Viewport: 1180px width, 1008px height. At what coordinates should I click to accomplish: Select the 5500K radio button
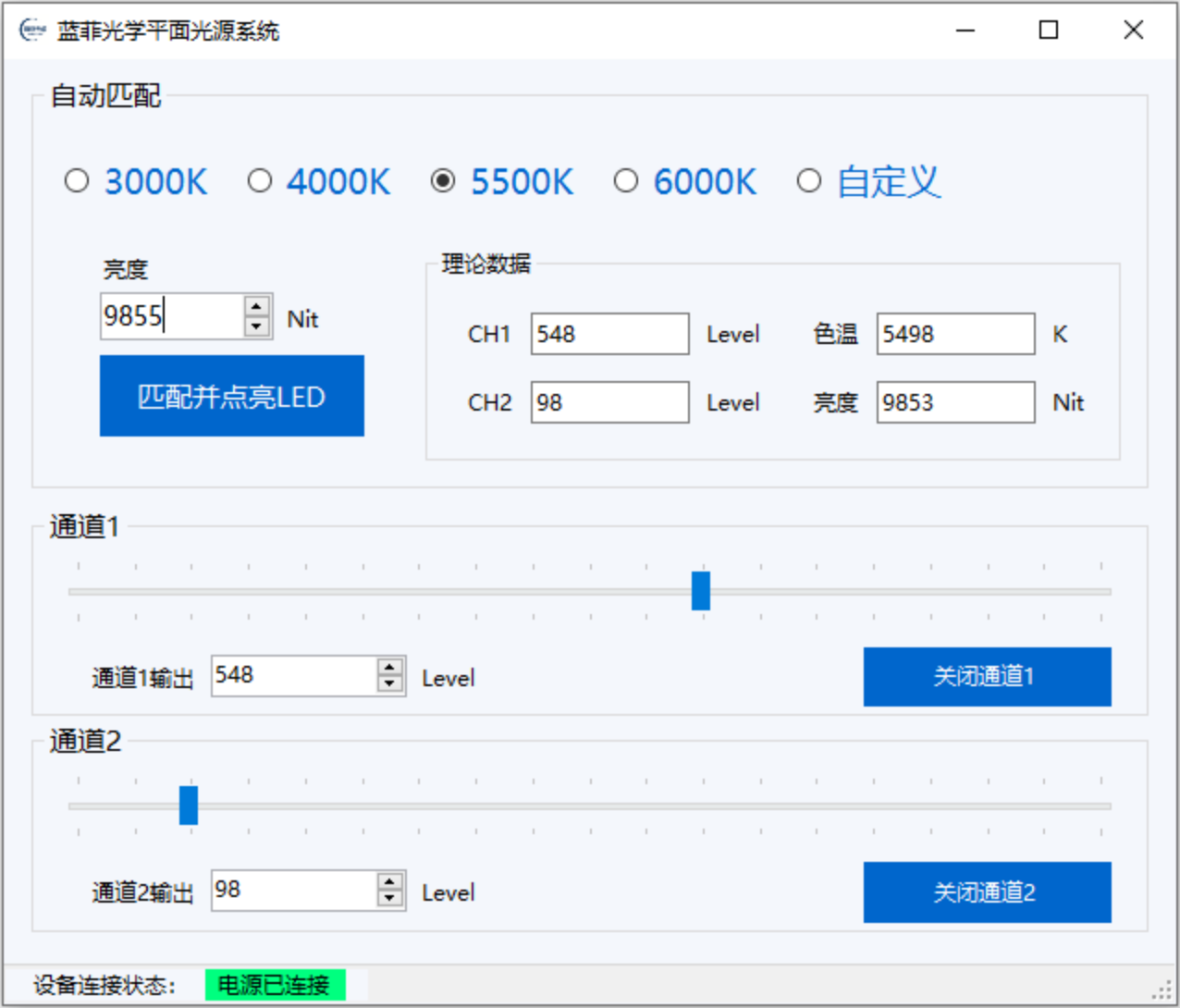tap(443, 181)
